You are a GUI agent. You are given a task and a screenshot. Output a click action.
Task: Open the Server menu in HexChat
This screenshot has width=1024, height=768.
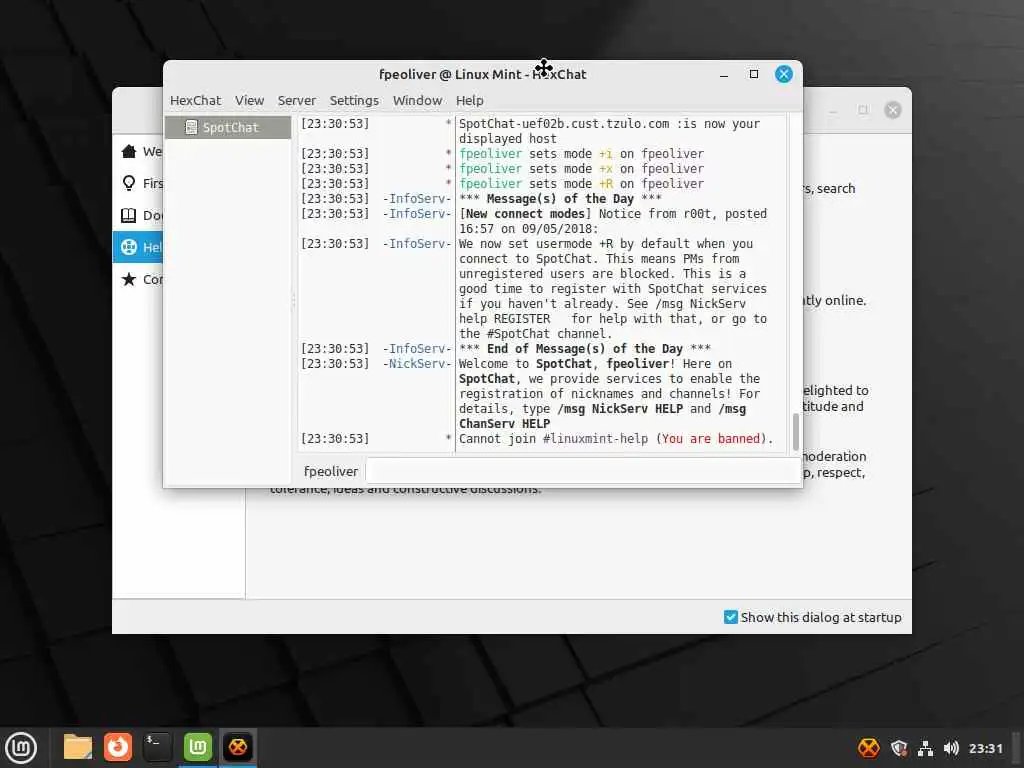point(296,101)
